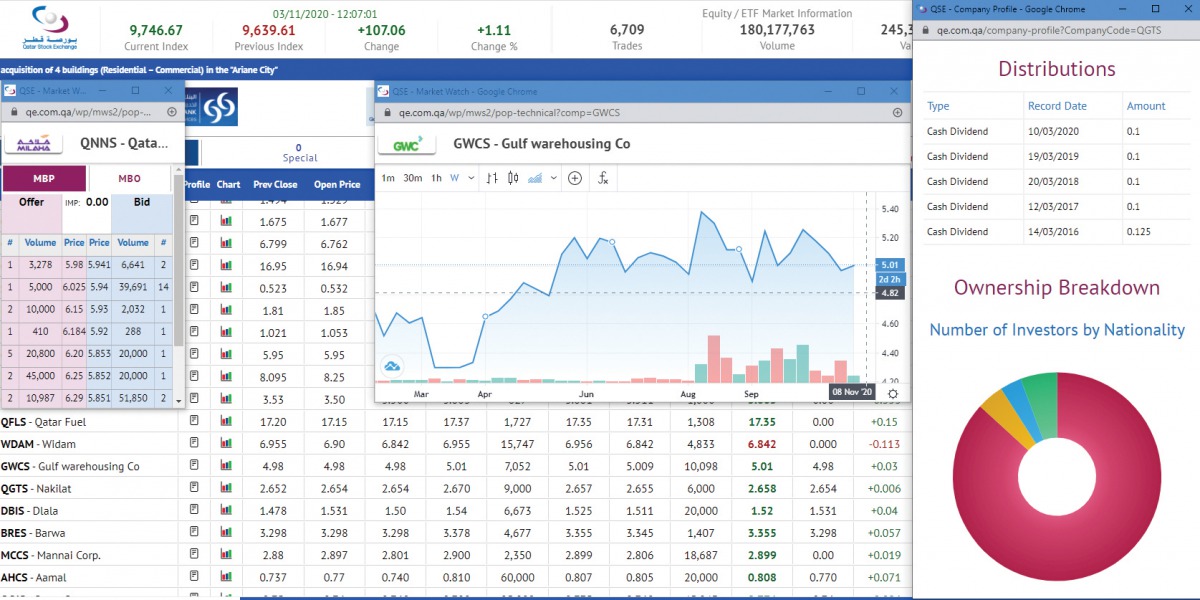The image size is (1200, 600).
Task: Select WDAM - Widam in the watchlist
Action: point(60,443)
